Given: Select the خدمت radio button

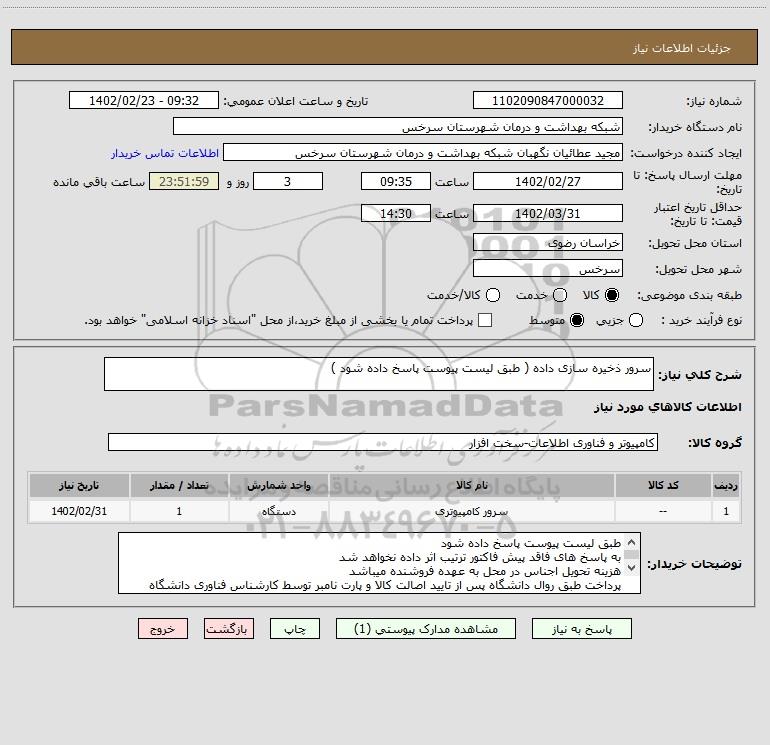Looking at the screenshot, I should (560, 295).
